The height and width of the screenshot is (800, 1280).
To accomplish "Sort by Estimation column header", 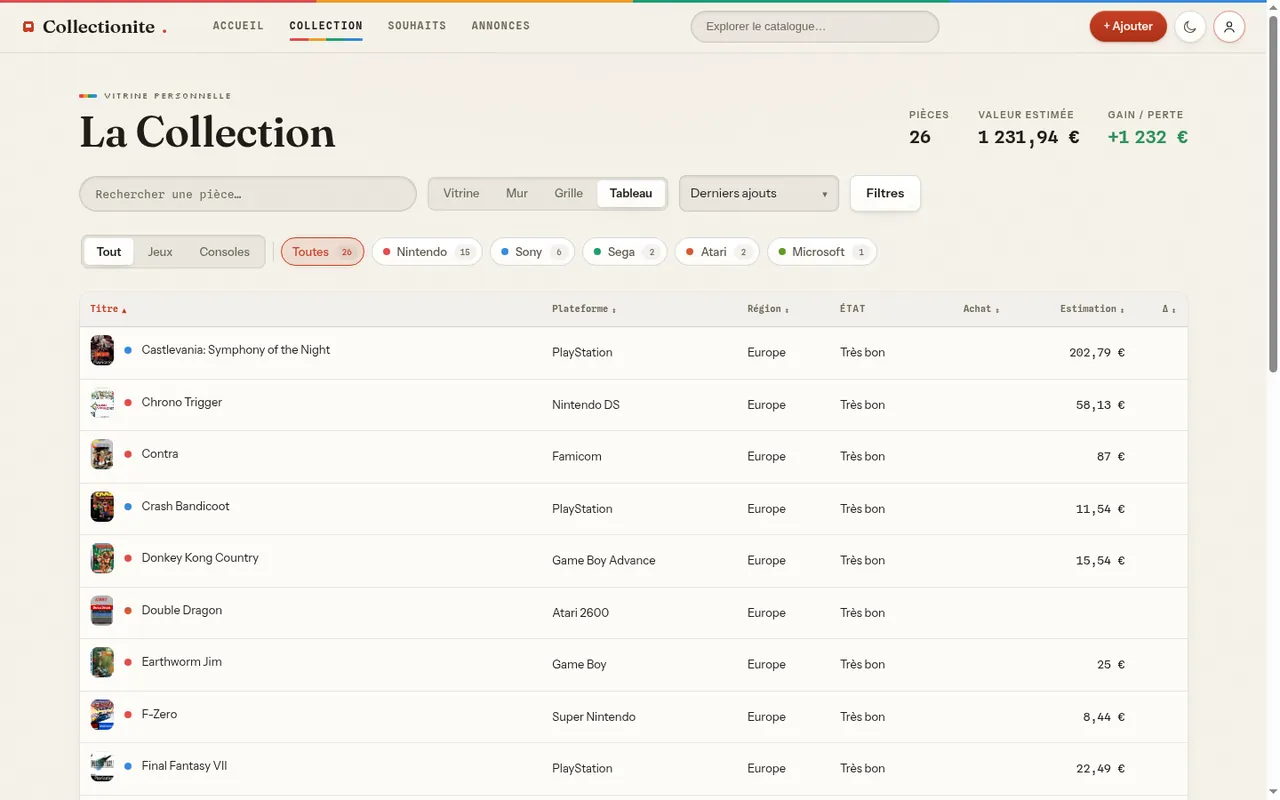I will tap(1092, 309).
